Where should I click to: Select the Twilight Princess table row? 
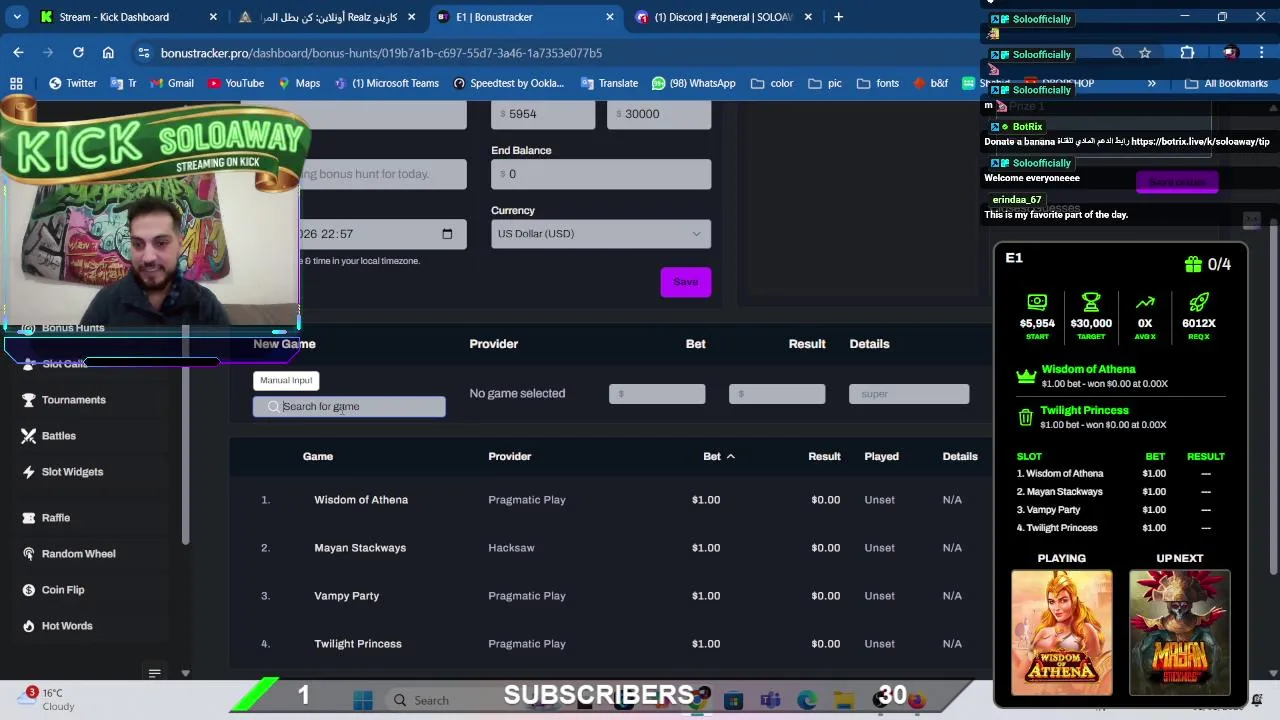click(610, 644)
